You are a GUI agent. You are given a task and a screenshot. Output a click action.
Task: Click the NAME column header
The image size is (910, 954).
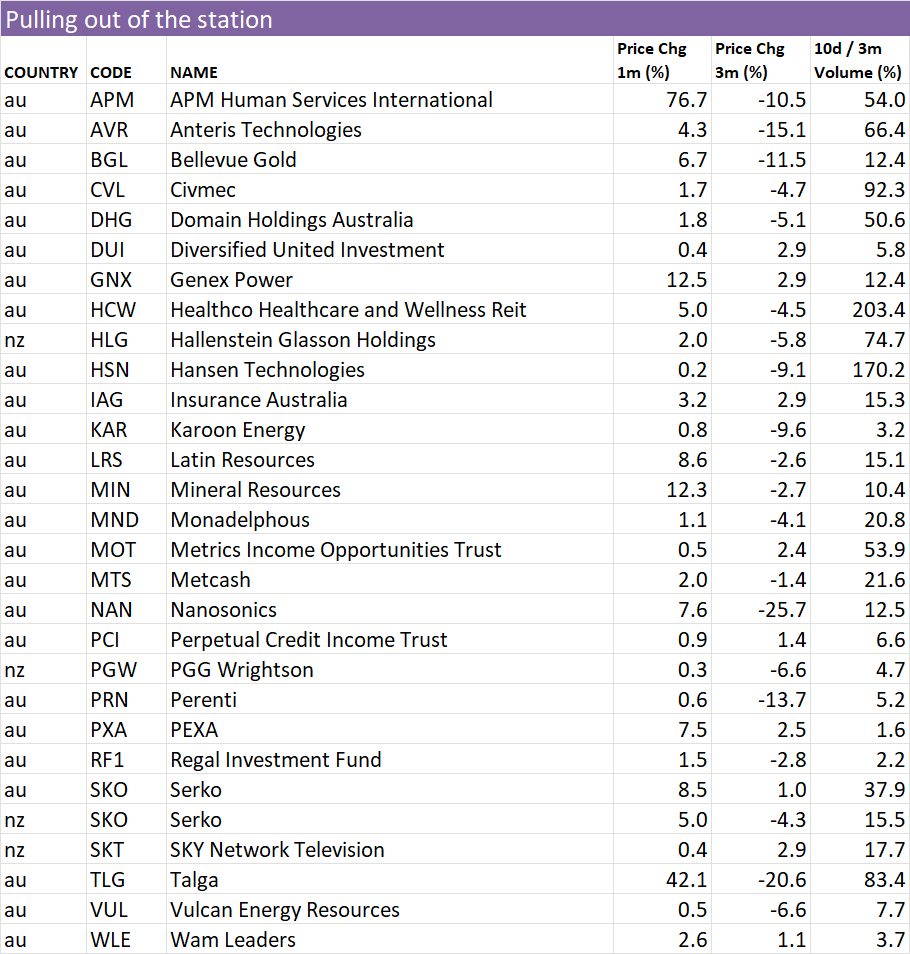click(194, 73)
